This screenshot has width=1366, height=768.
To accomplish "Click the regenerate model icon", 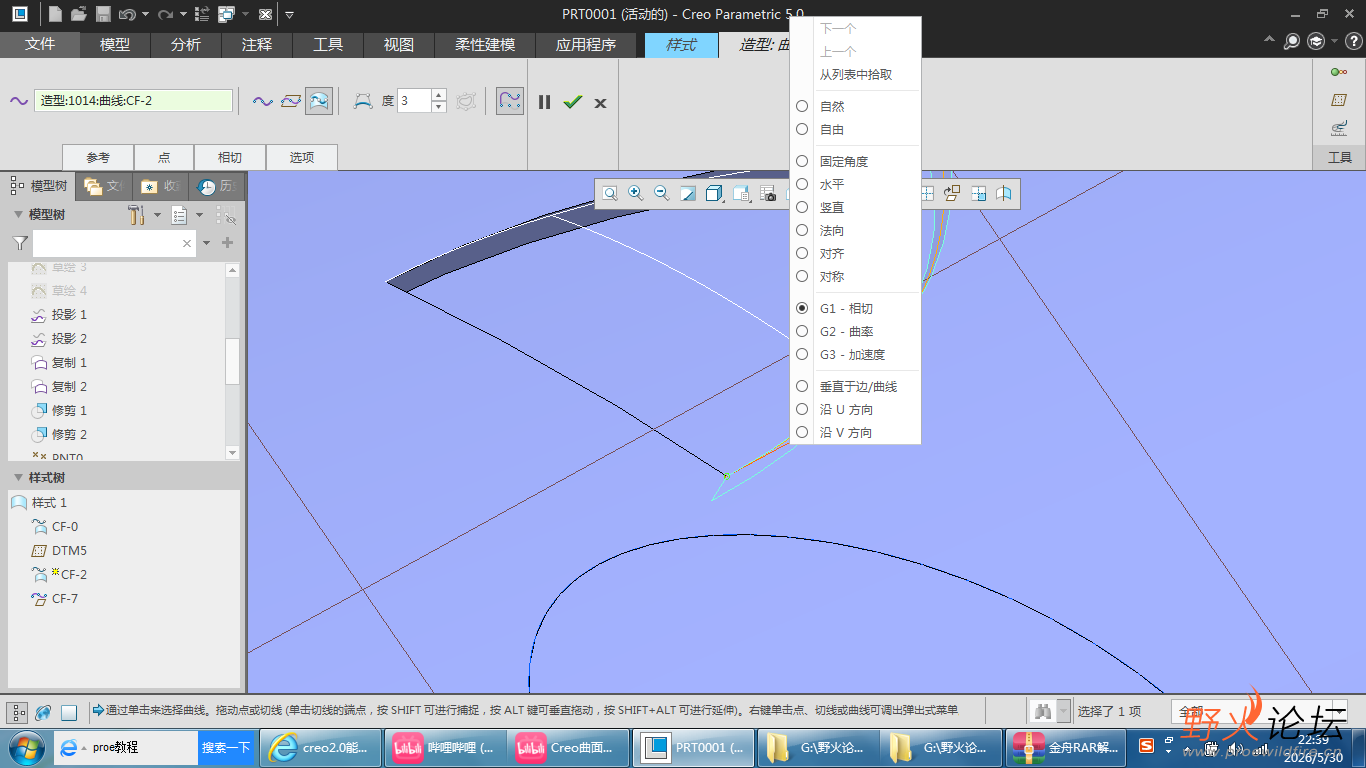I will [x=202, y=14].
